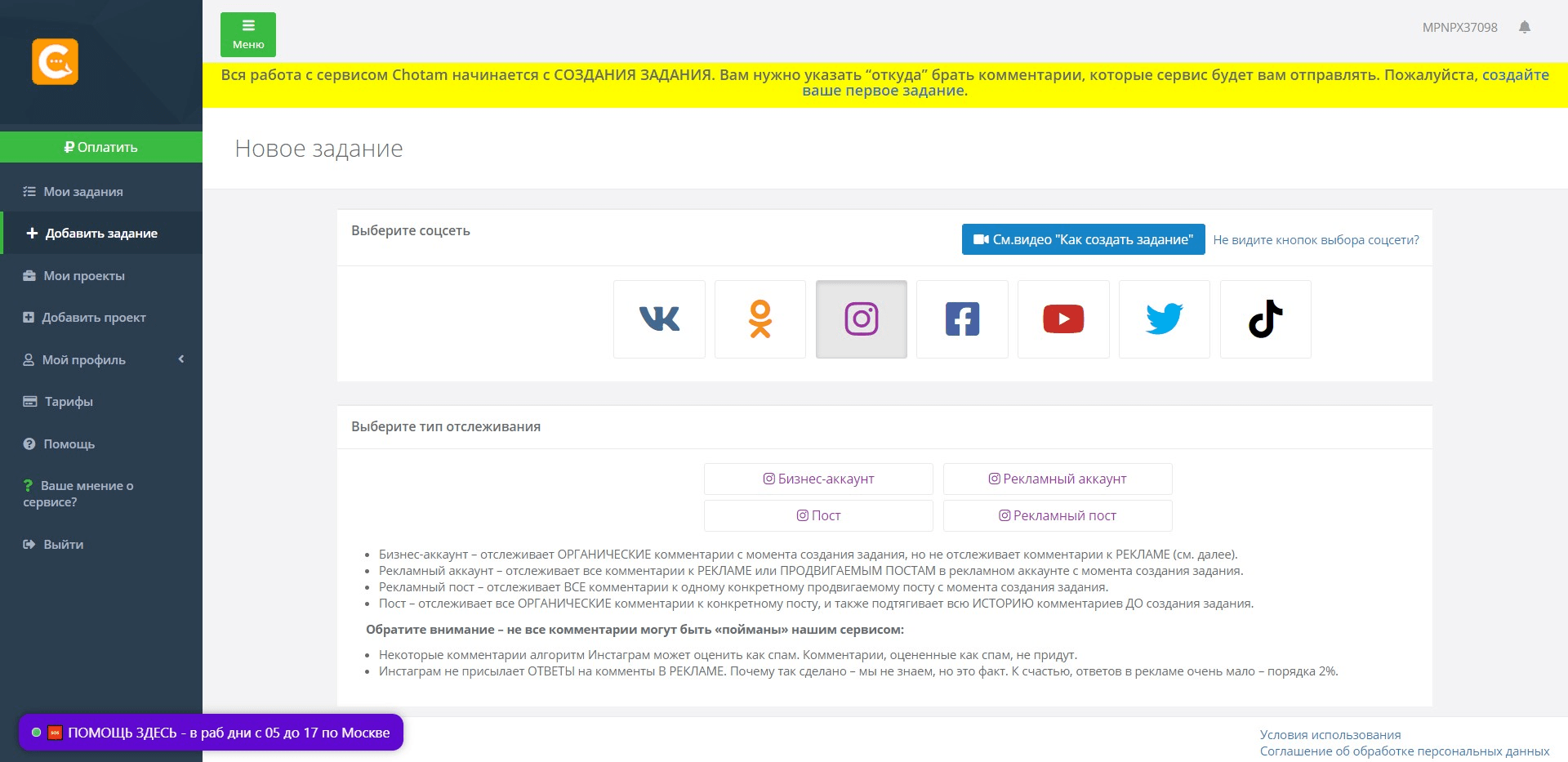The height and width of the screenshot is (762, 1568).
Task: Open Условия использования link
Action: [x=1330, y=735]
